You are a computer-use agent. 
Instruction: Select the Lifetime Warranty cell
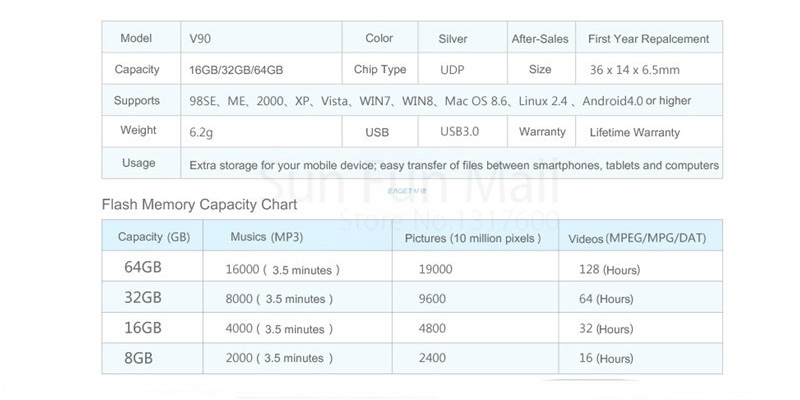[635, 132]
